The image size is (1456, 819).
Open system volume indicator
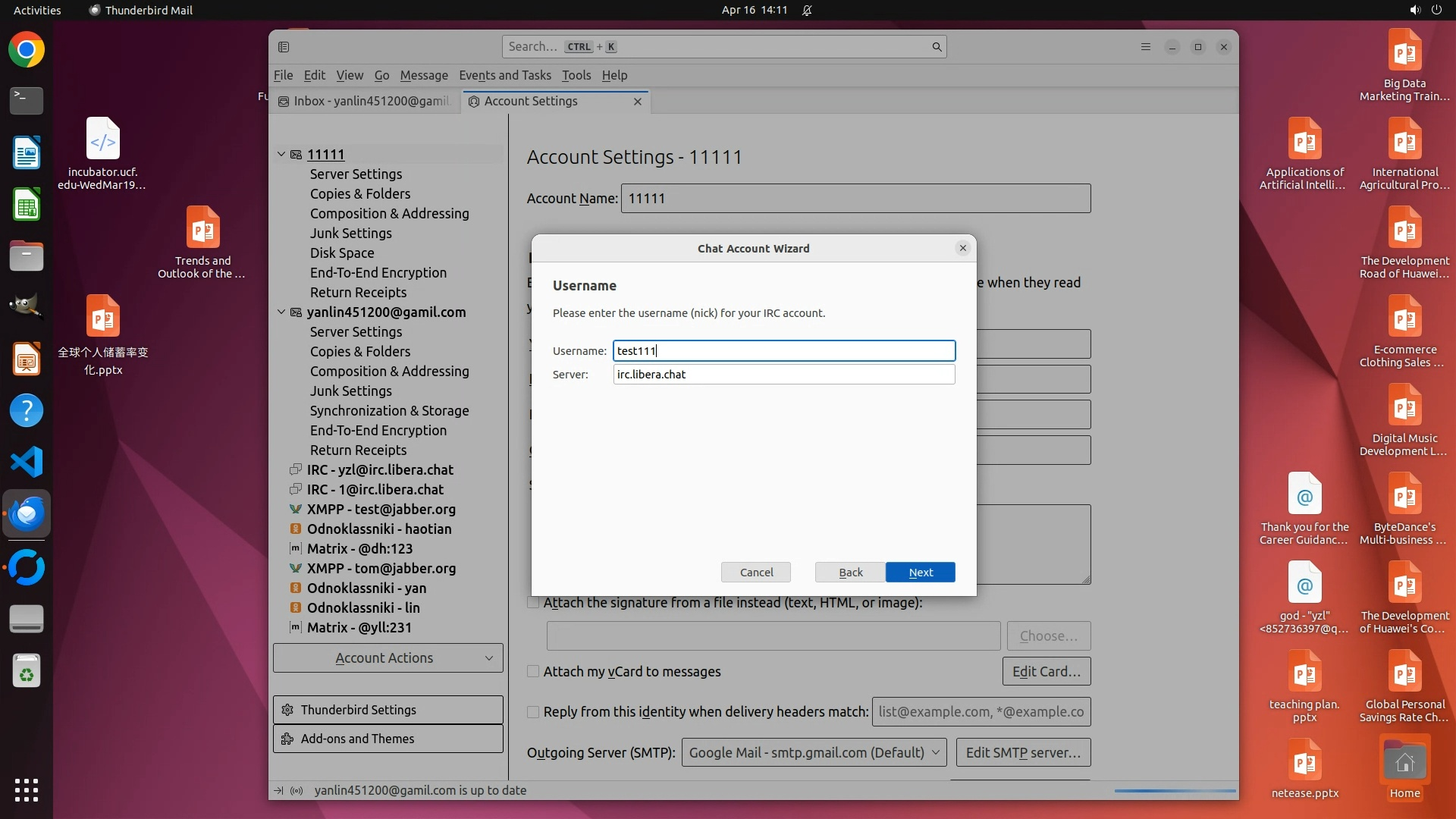(x=1414, y=10)
